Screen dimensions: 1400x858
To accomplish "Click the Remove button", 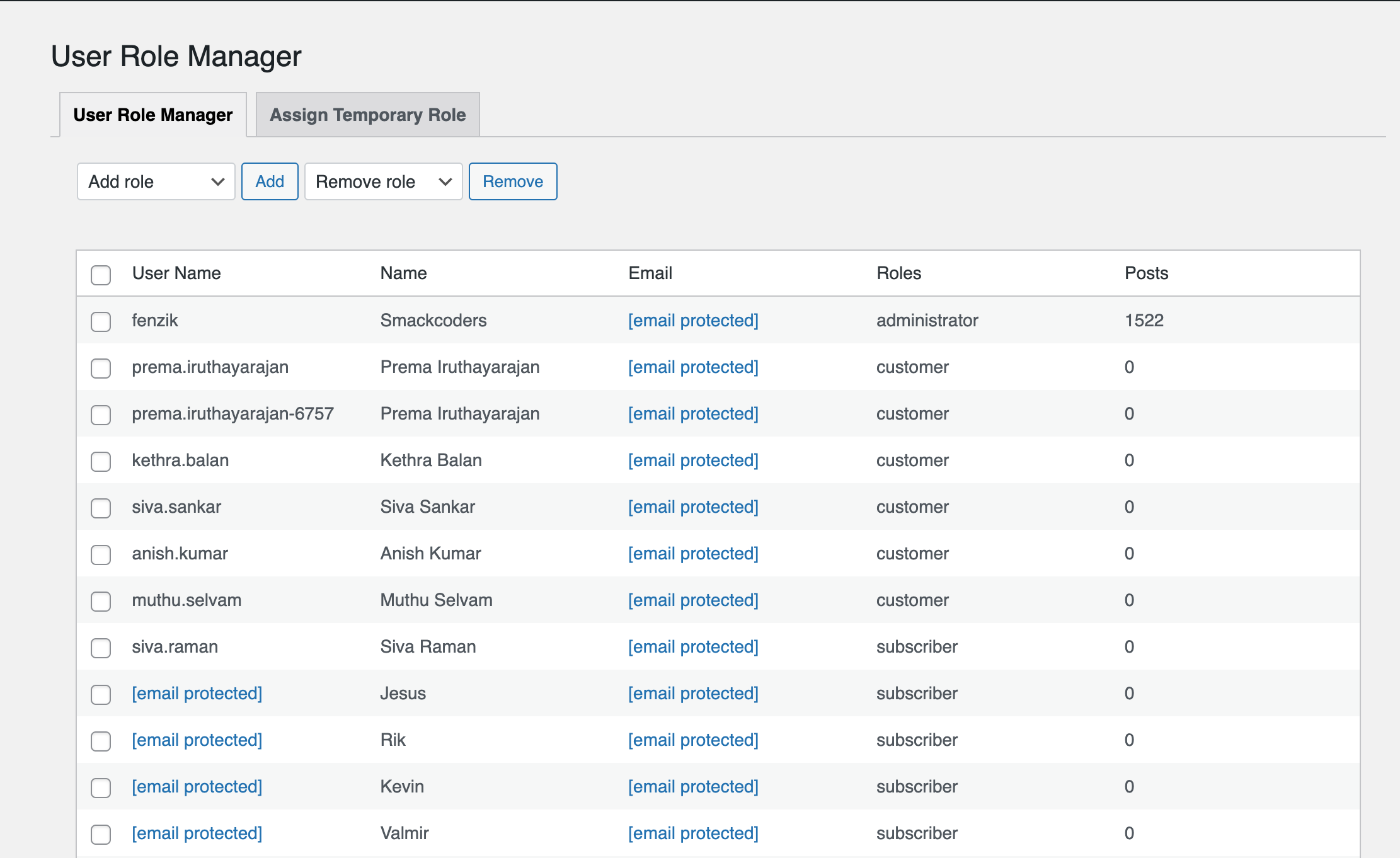I will [x=512, y=181].
